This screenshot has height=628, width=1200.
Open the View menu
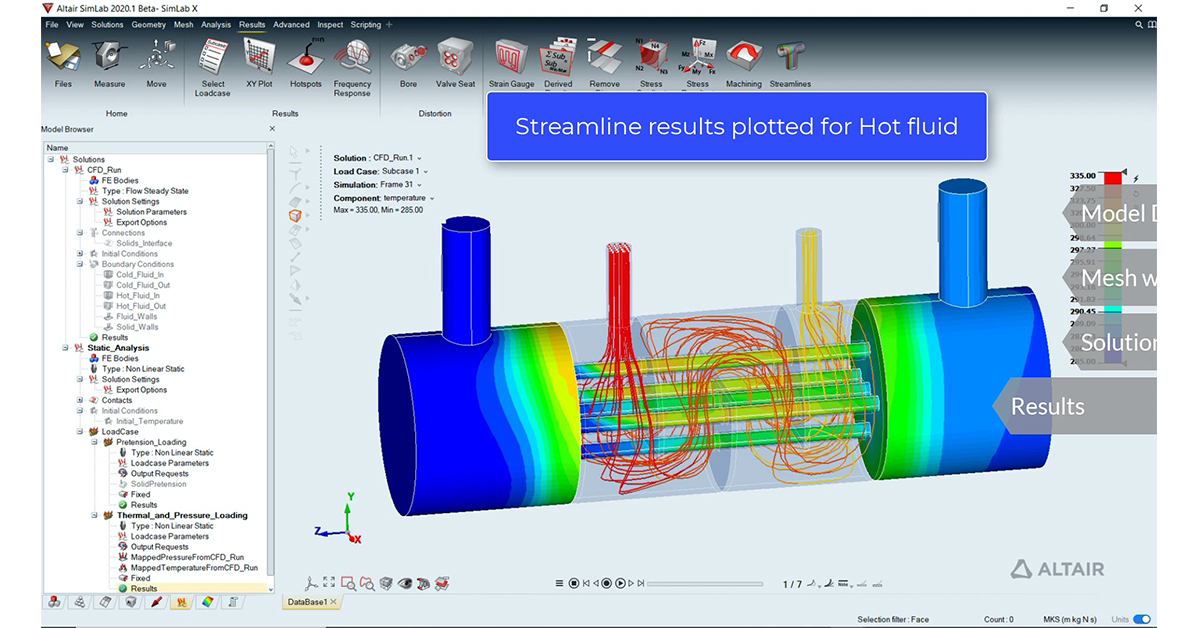pos(75,24)
